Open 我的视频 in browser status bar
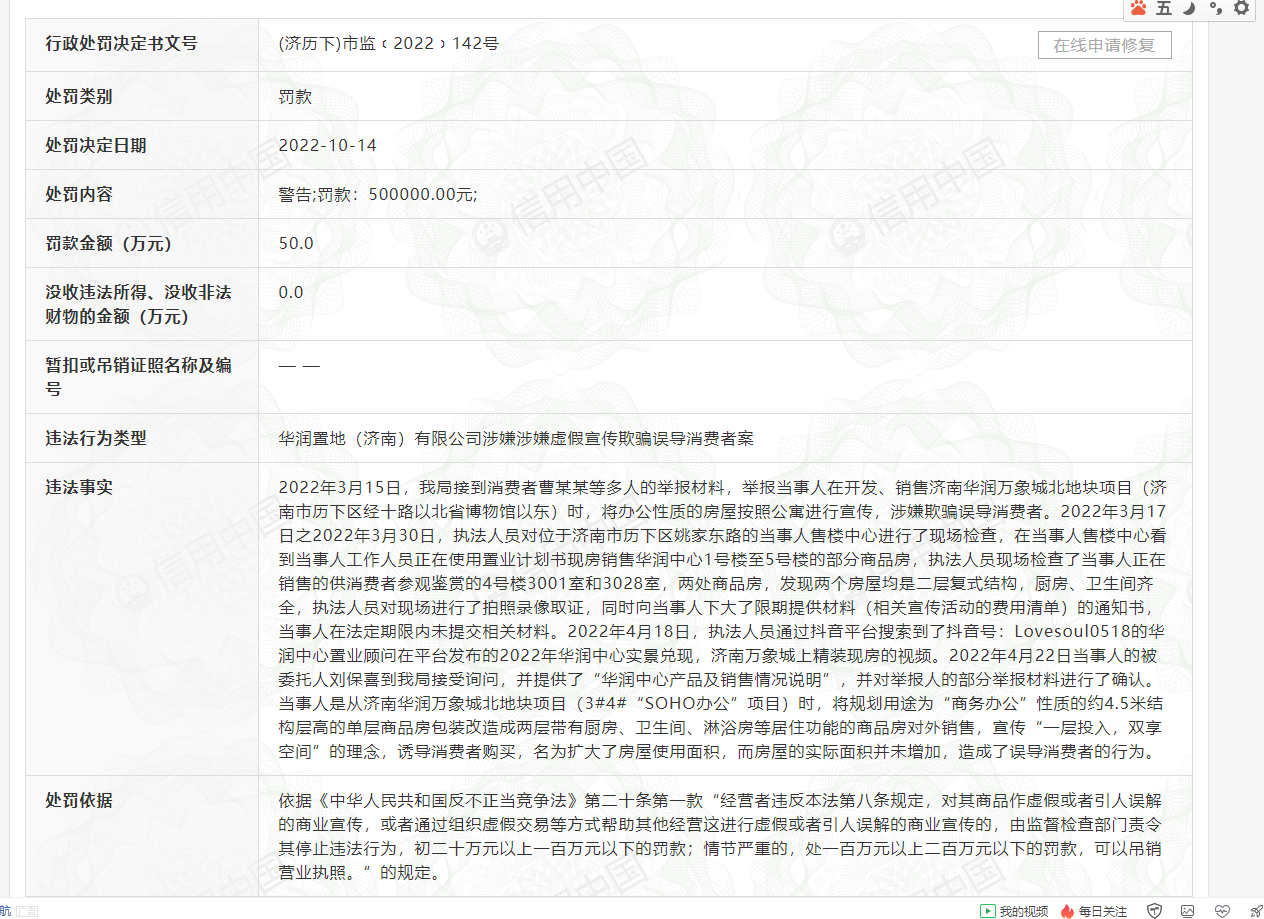This screenshot has height=919, width=1264. pyautogui.click(x=1014, y=911)
